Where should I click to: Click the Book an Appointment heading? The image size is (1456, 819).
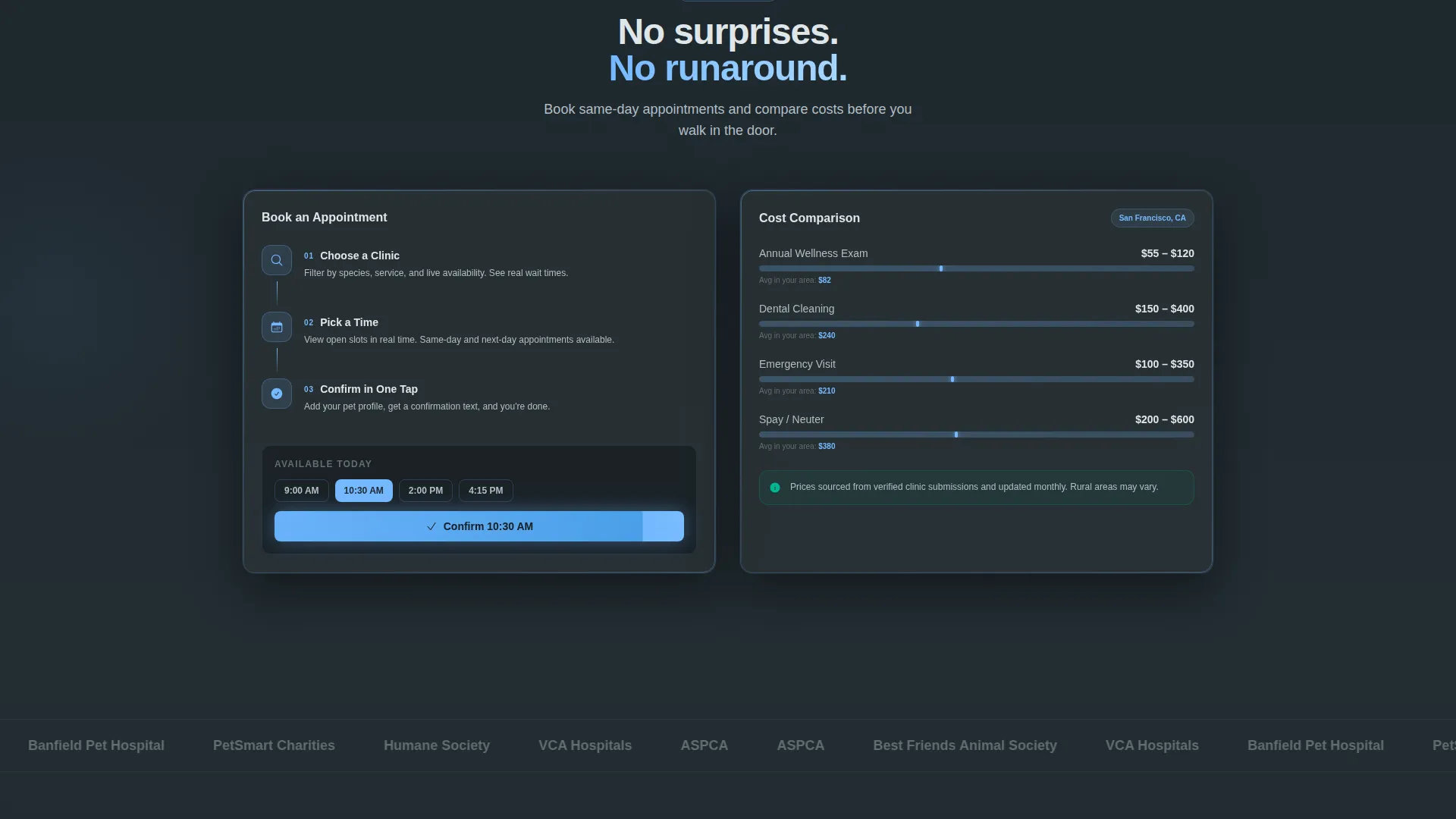[x=324, y=218]
